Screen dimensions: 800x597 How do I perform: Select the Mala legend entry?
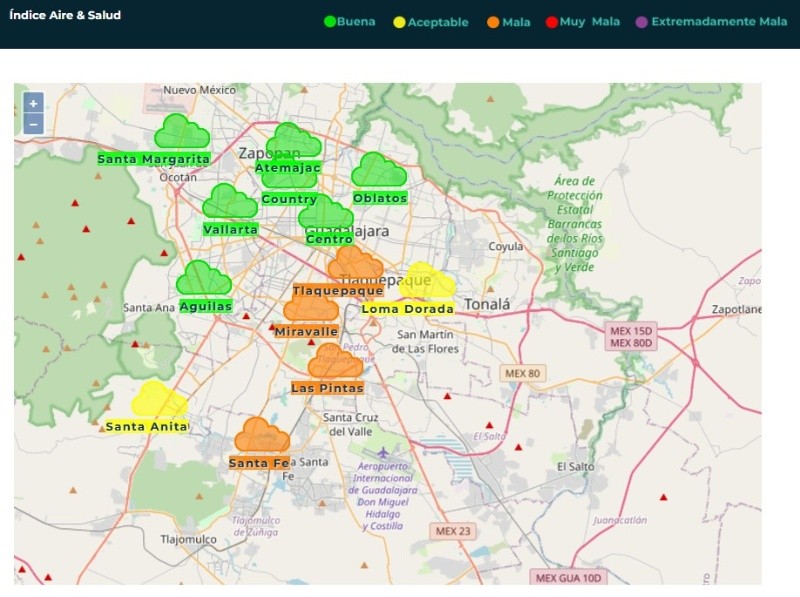point(509,22)
